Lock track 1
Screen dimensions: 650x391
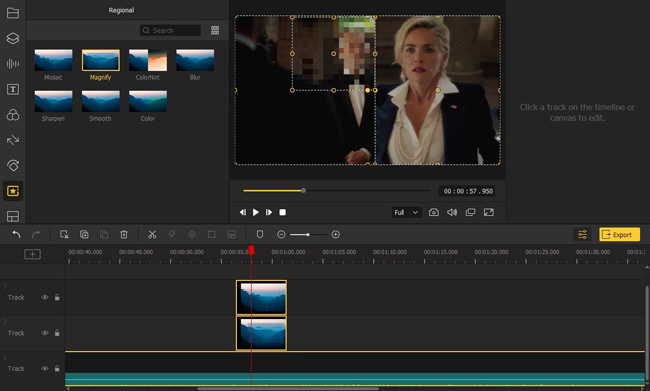(57, 369)
